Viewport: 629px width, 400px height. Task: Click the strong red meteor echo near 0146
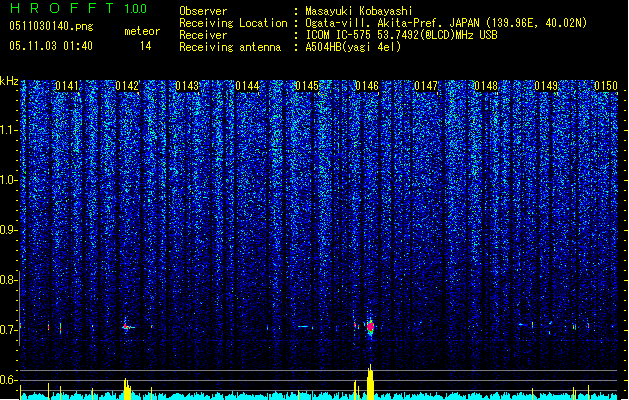click(x=370, y=327)
